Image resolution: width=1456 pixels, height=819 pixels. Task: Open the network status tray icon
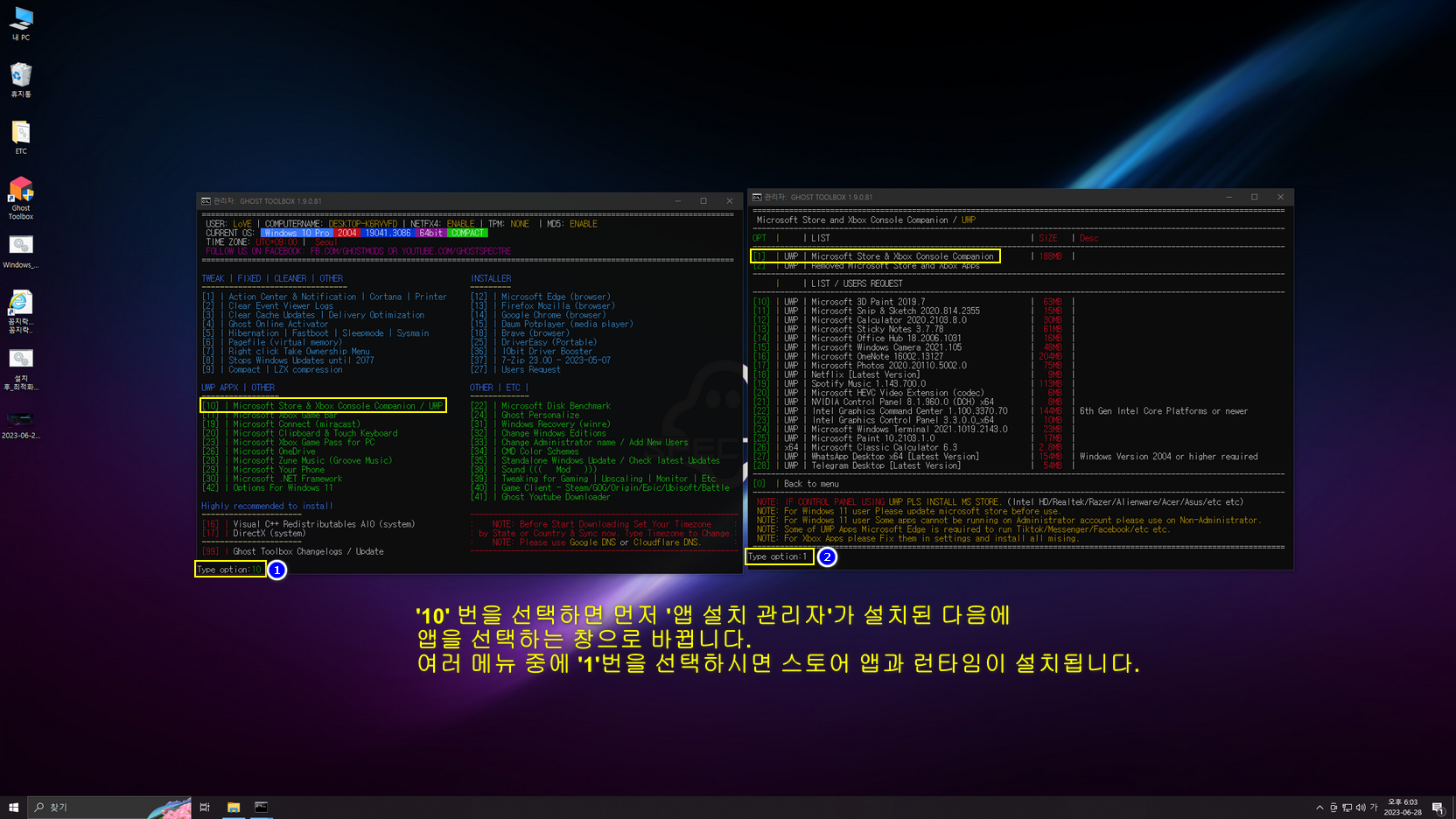click(1347, 808)
